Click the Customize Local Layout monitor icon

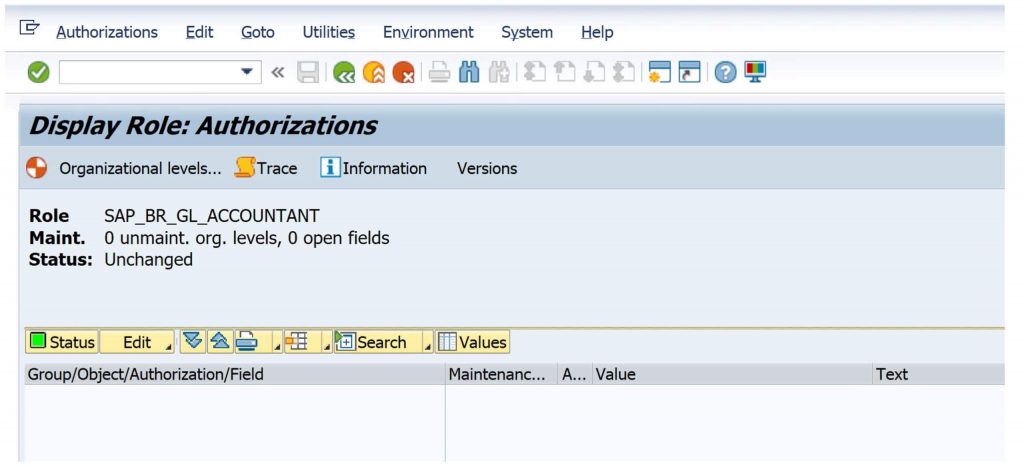755,72
